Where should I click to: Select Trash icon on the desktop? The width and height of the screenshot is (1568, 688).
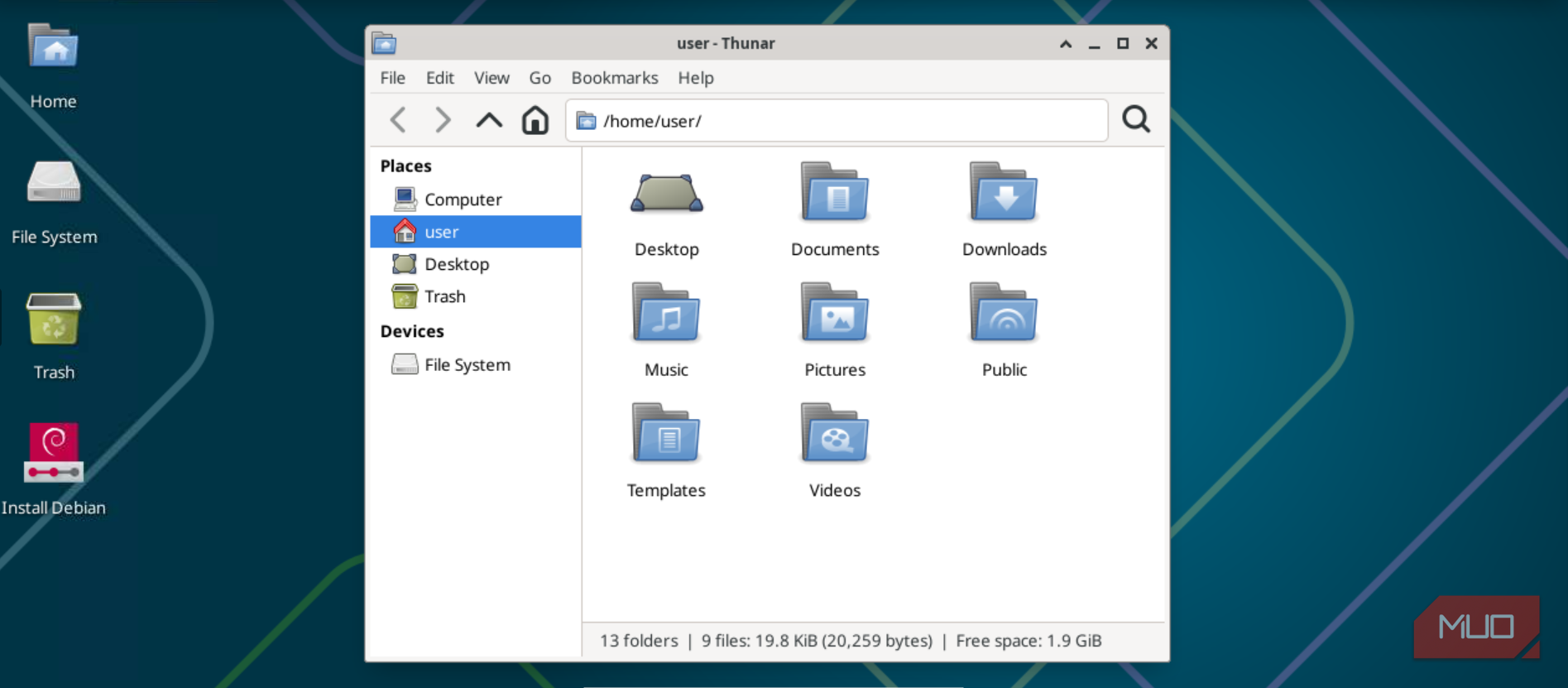pyautogui.click(x=54, y=337)
